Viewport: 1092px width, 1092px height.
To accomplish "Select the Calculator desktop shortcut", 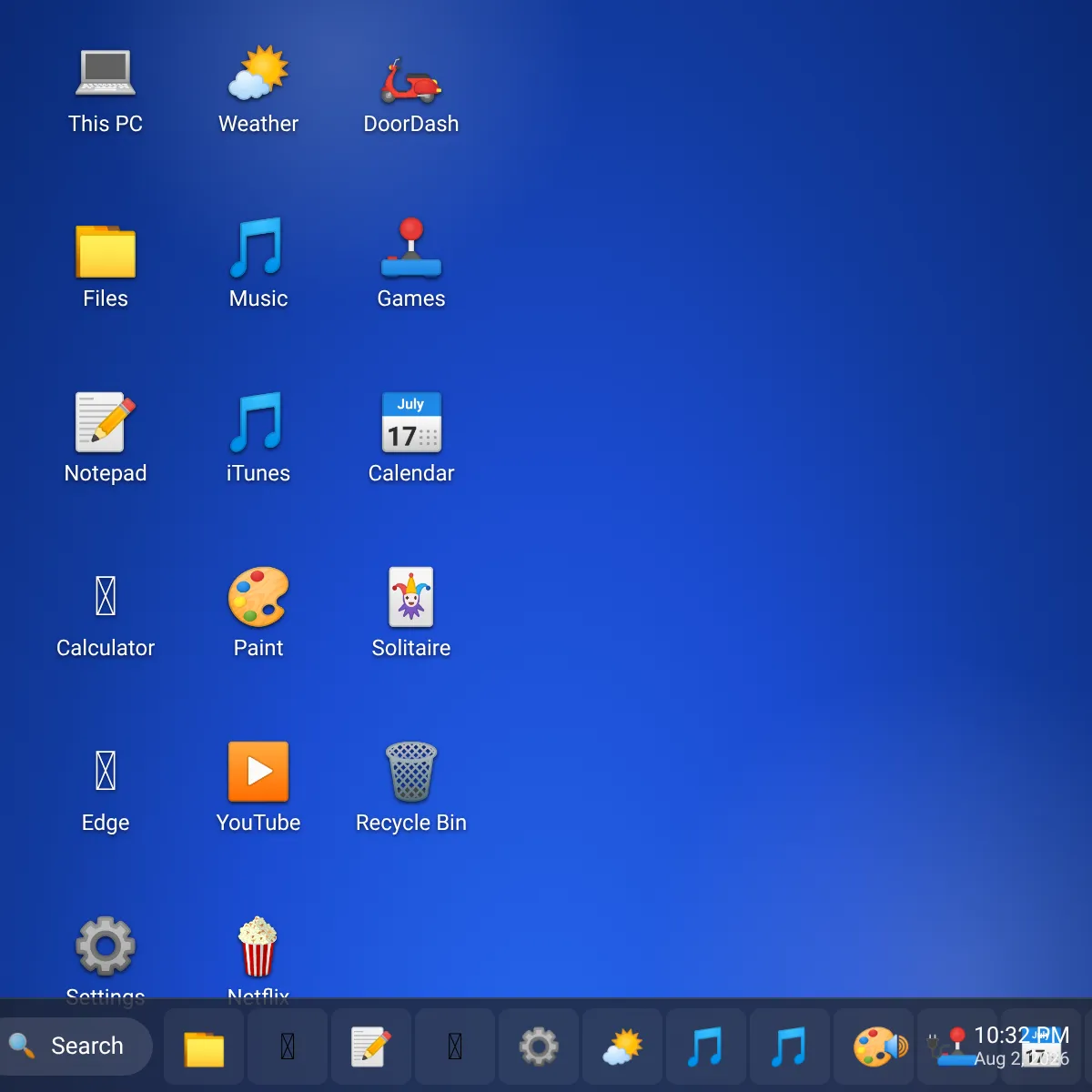I will click(x=106, y=615).
